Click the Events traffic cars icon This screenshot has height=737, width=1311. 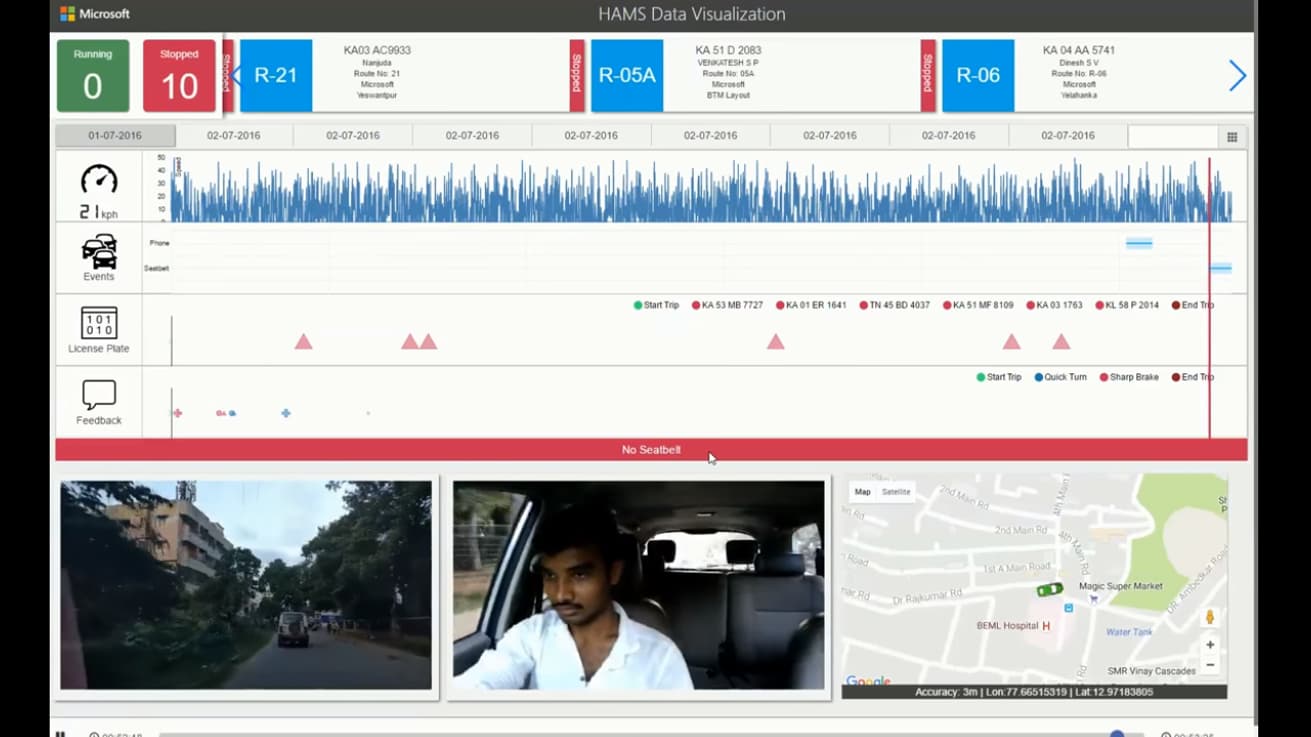(x=99, y=251)
